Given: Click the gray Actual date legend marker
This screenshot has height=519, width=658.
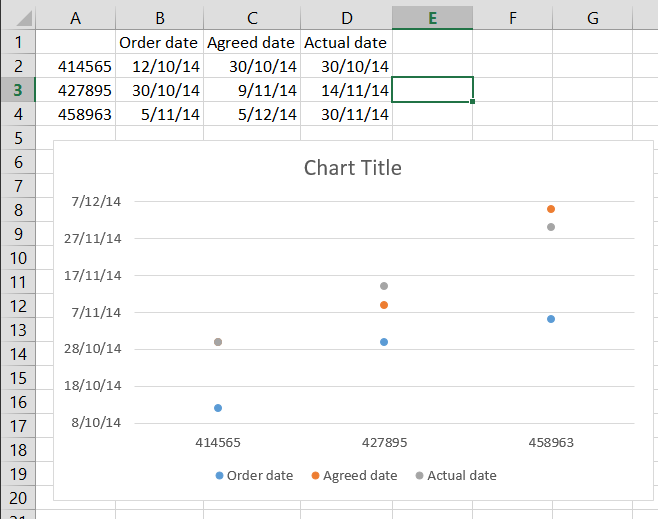Looking at the screenshot, I should (419, 475).
